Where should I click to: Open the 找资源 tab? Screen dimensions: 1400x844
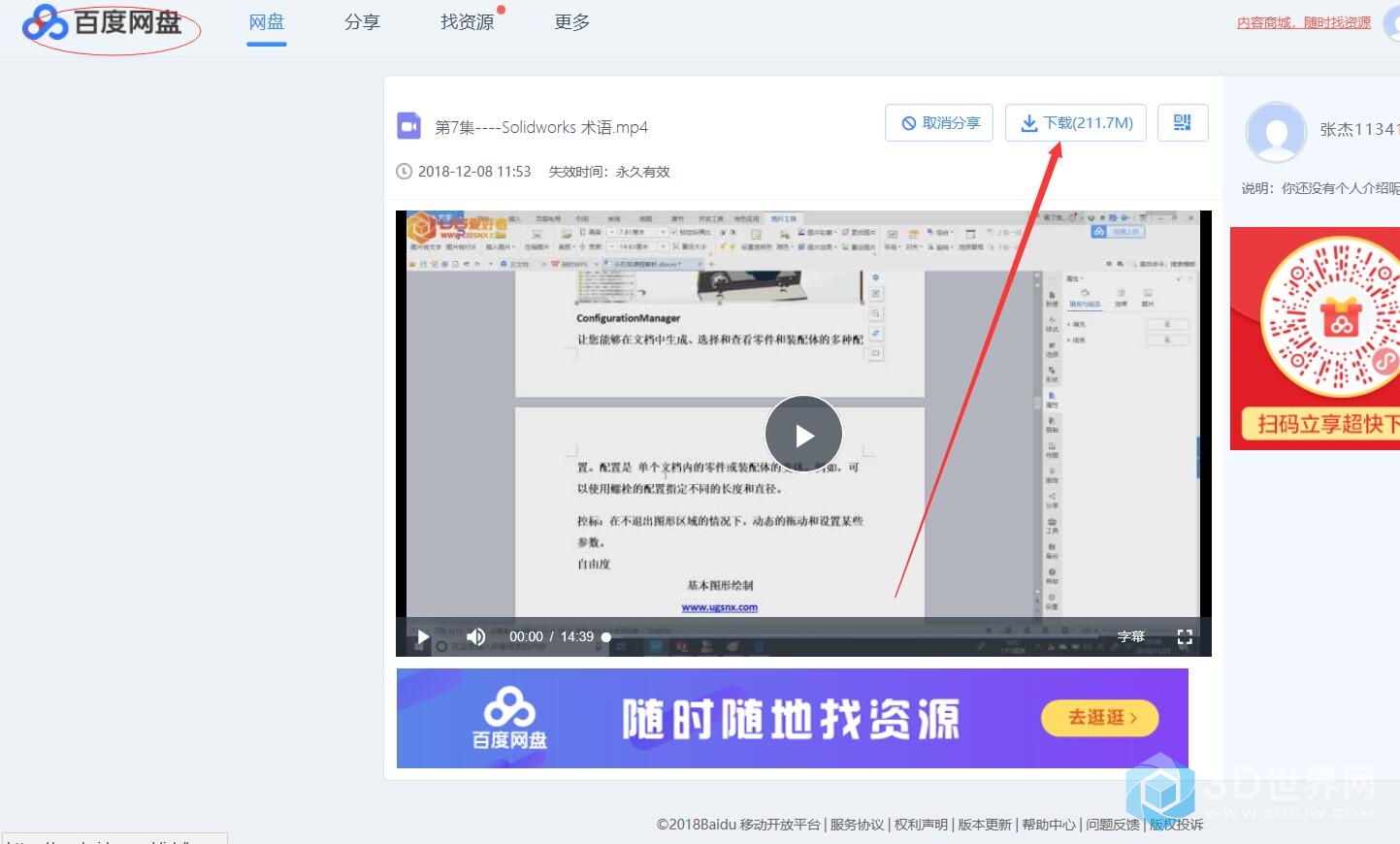point(467,21)
